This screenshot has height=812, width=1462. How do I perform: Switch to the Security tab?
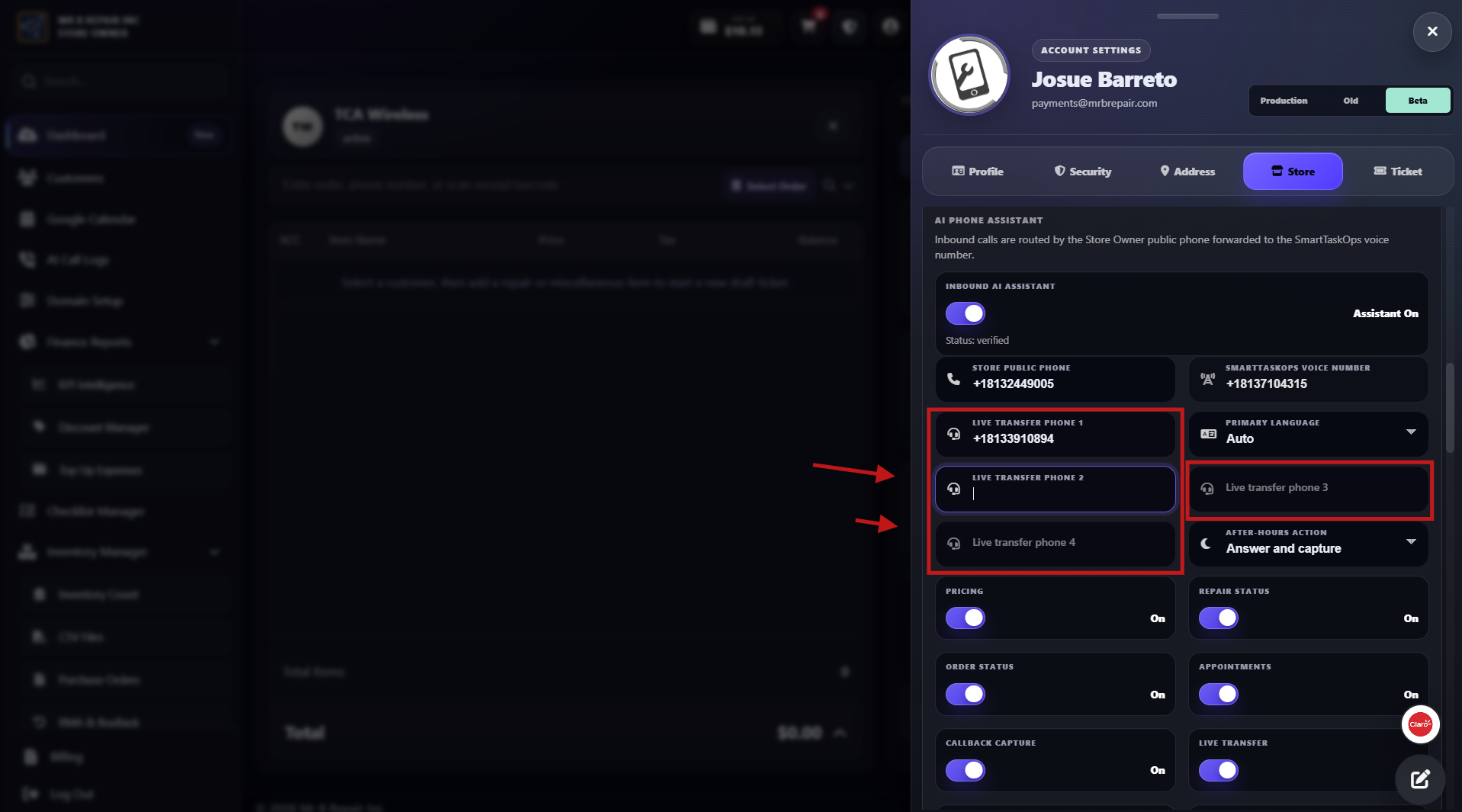tap(1082, 172)
